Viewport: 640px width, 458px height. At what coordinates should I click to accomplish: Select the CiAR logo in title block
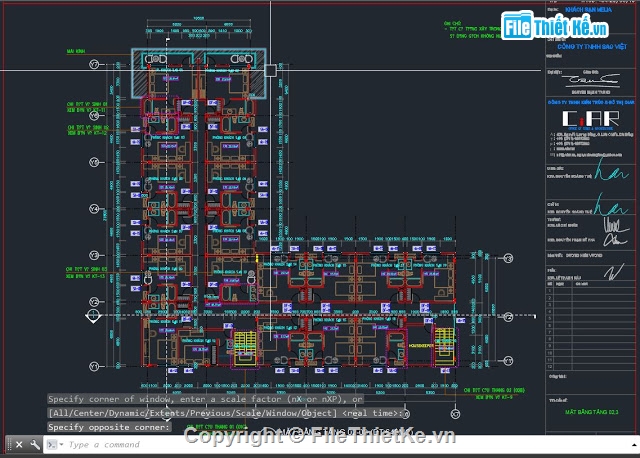(x=591, y=119)
